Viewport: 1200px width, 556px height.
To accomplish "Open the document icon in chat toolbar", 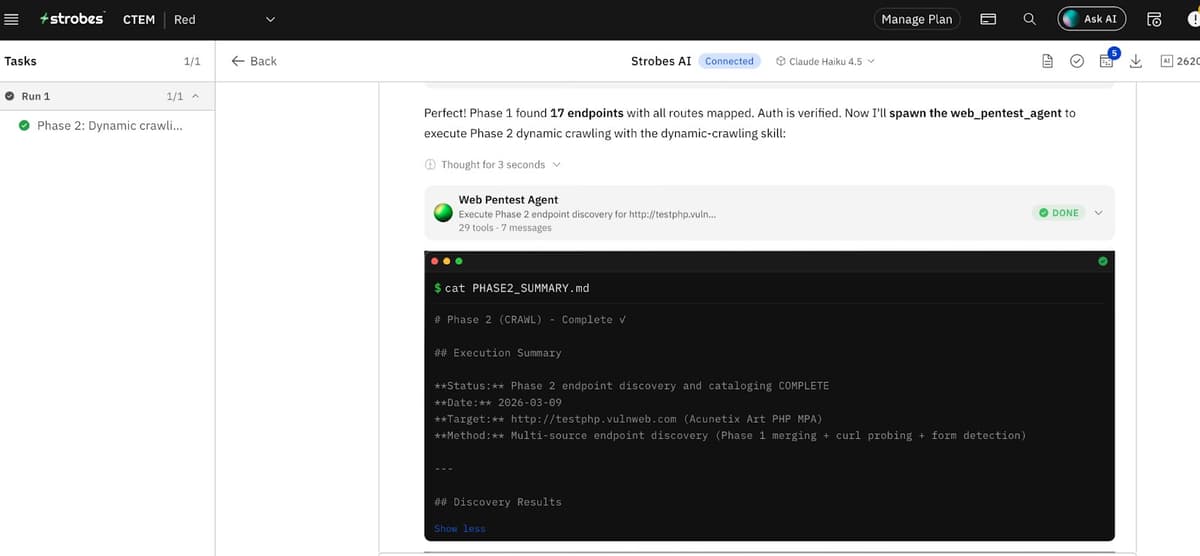I will [x=1048, y=61].
